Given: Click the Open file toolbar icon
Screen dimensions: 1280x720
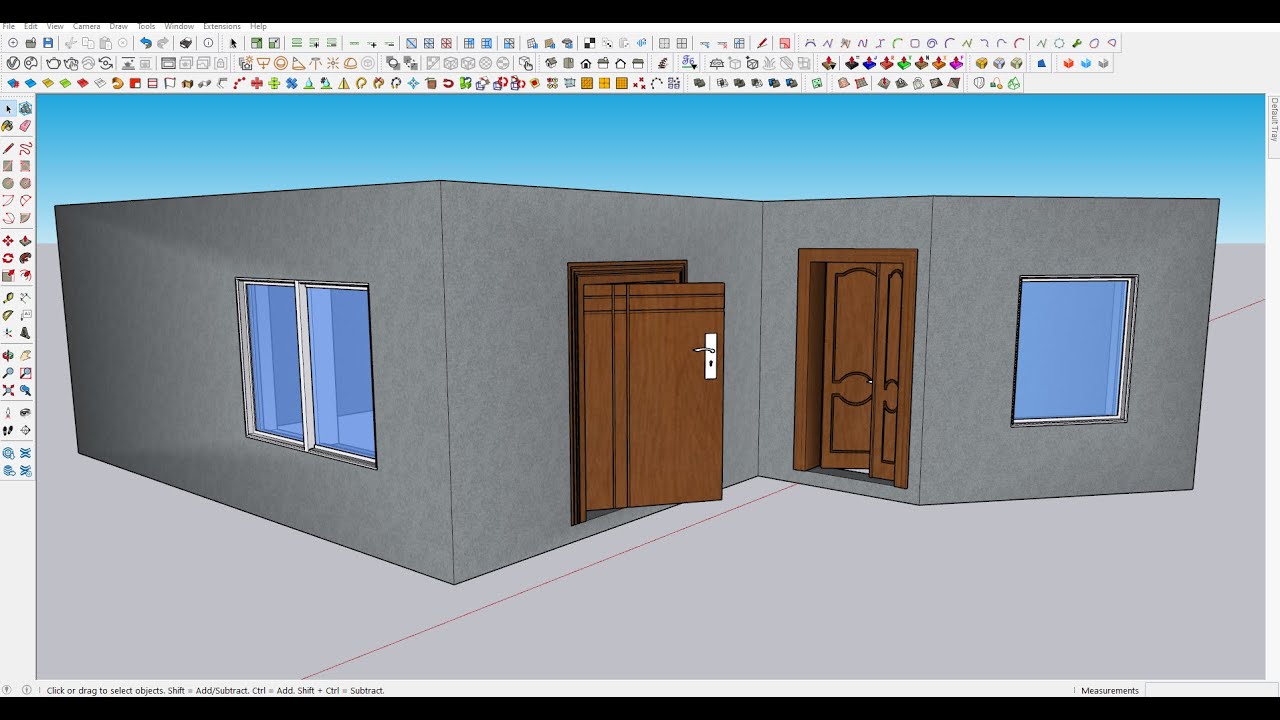Looking at the screenshot, I should pos(31,43).
